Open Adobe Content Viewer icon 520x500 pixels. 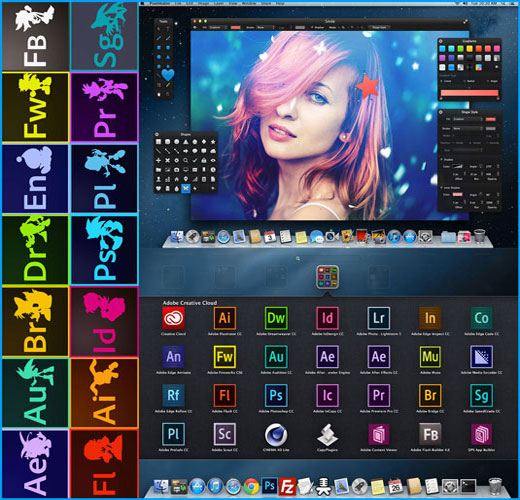point(379,434)
